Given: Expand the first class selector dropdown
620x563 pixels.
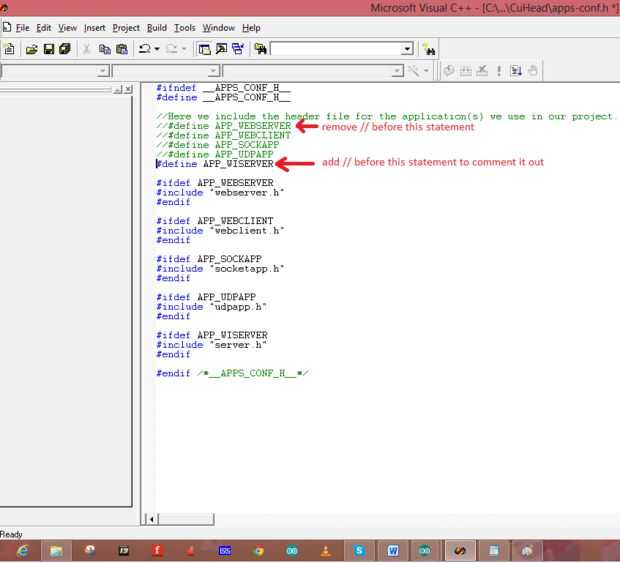Looking at the screenshot, I should [x=103, y=71].
